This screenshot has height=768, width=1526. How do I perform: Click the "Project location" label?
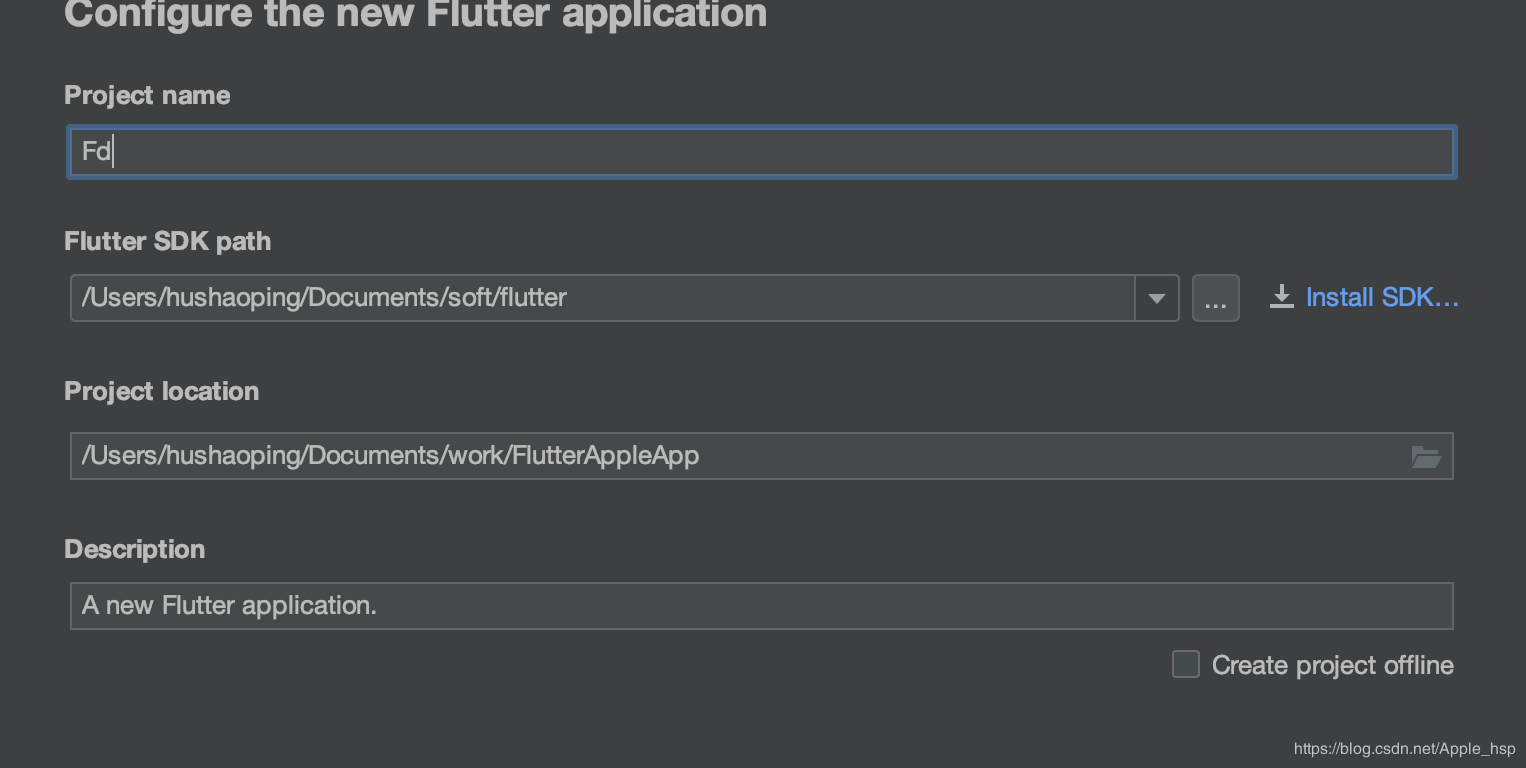point(161,391)
